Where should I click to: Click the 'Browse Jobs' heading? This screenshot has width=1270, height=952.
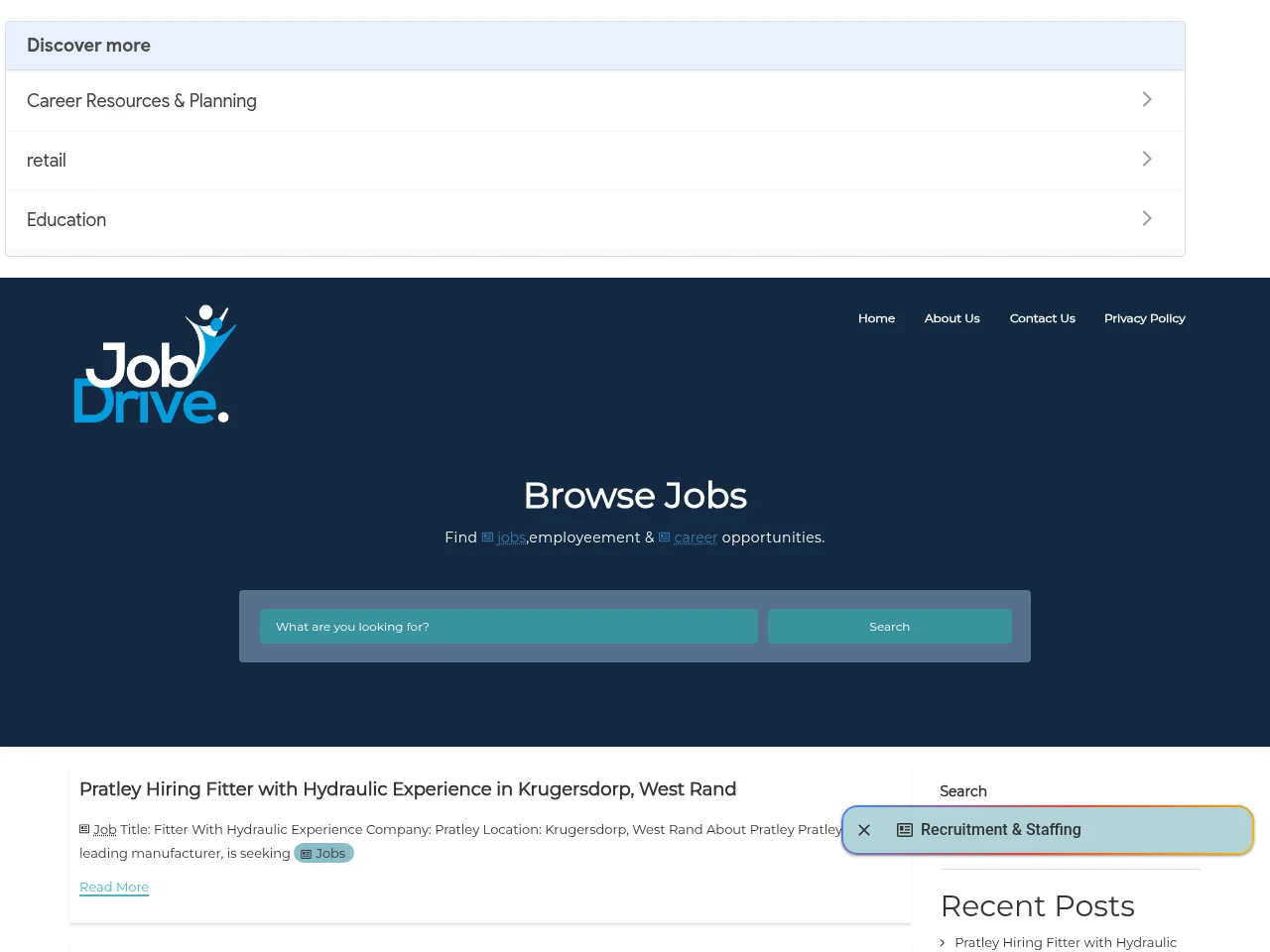pos(635,496)
